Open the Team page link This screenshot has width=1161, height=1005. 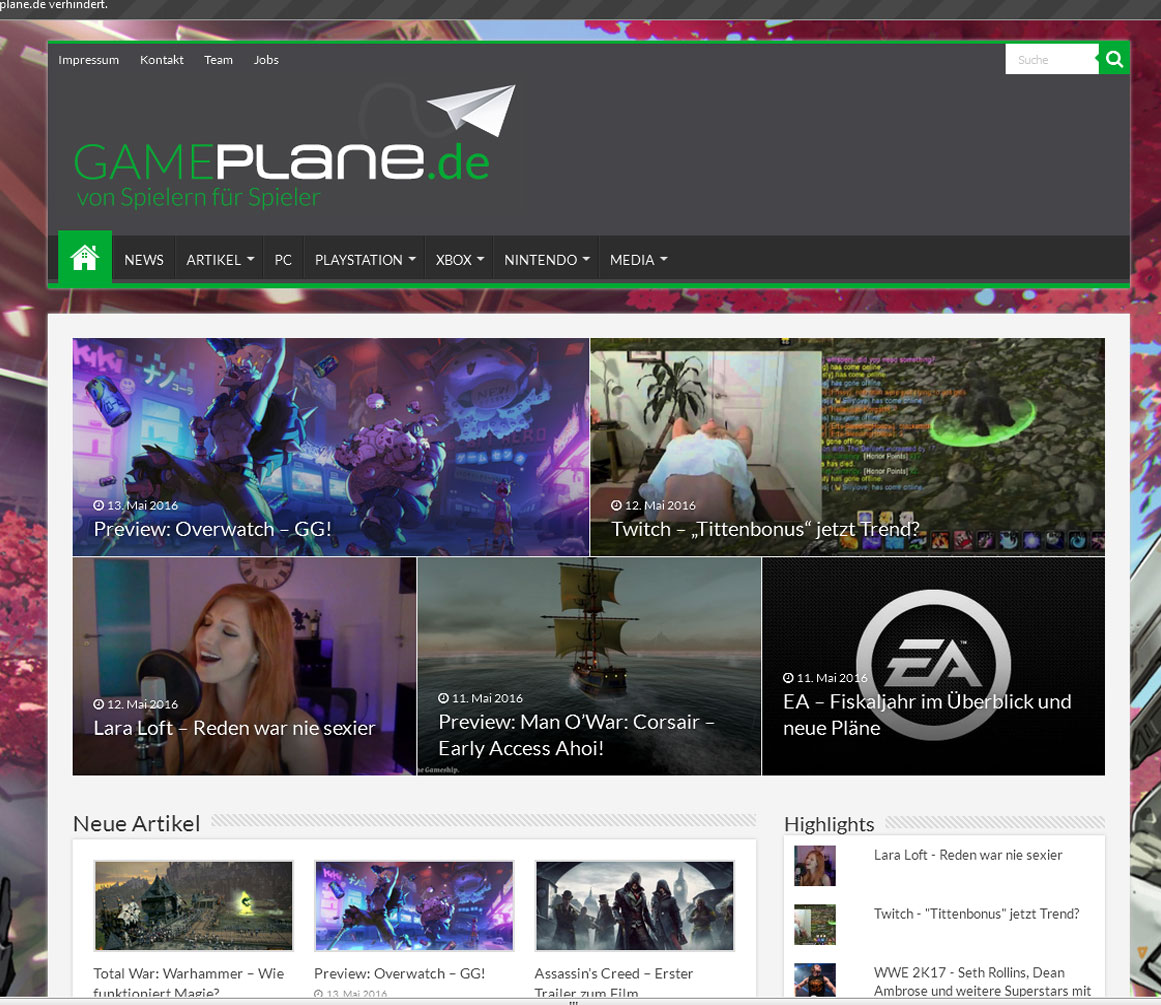[218, 60]
